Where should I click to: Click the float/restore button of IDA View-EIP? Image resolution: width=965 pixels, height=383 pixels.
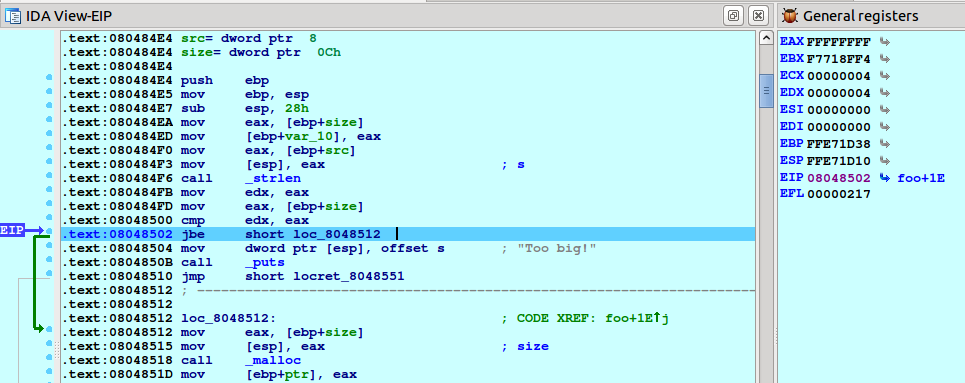734,15
